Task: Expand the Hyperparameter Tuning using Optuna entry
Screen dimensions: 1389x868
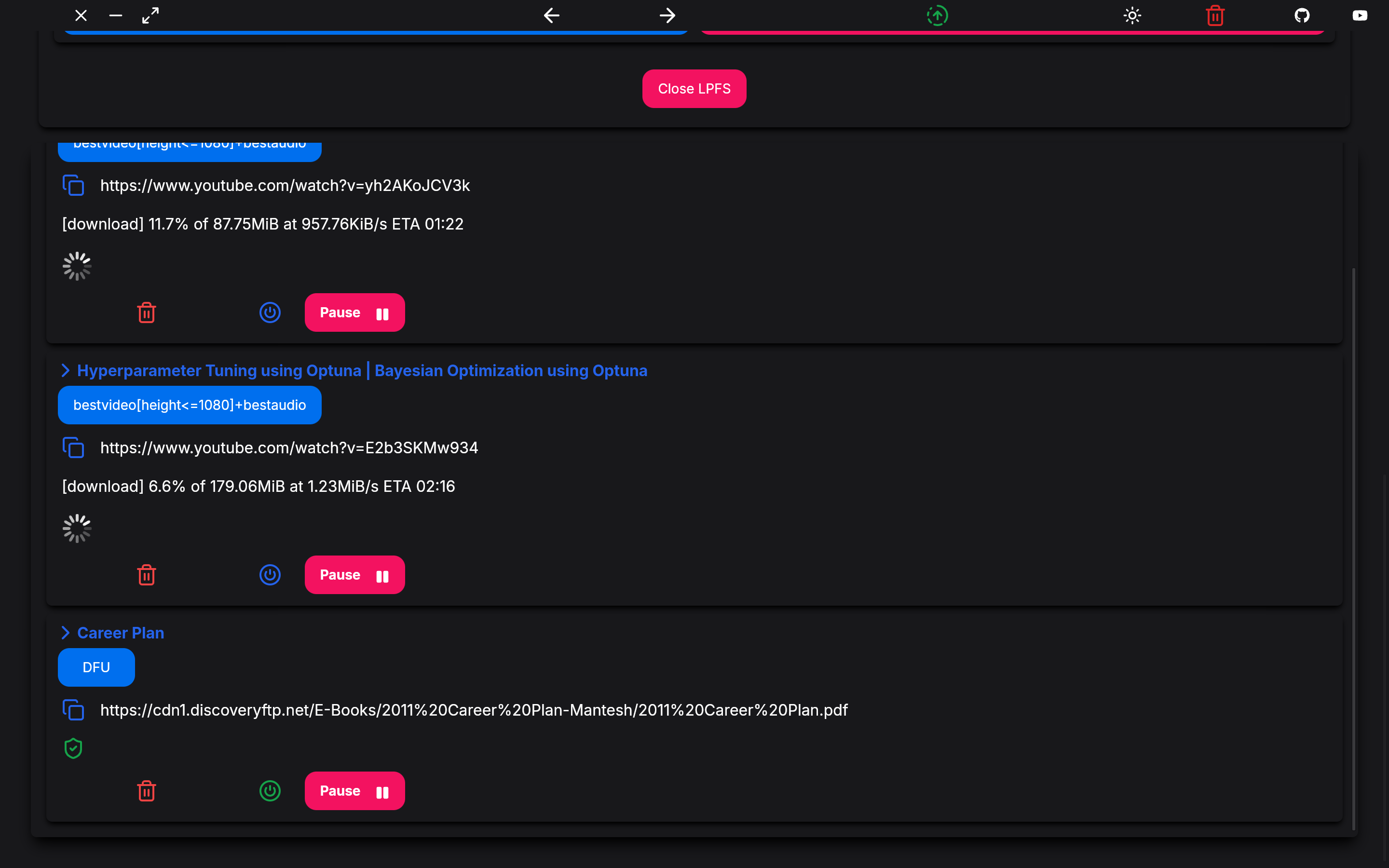Action: point(66,371)
